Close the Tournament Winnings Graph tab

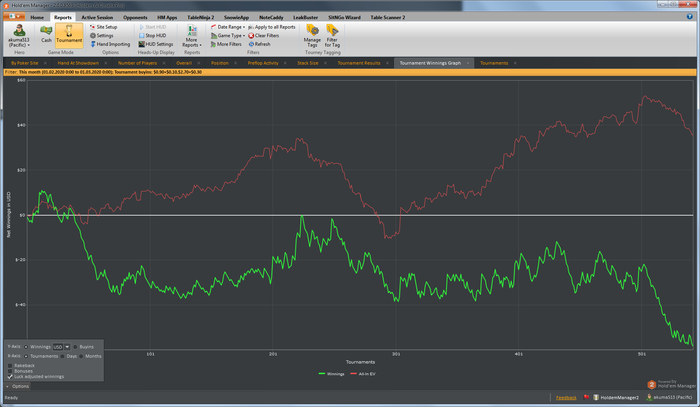tap(468, 63)
